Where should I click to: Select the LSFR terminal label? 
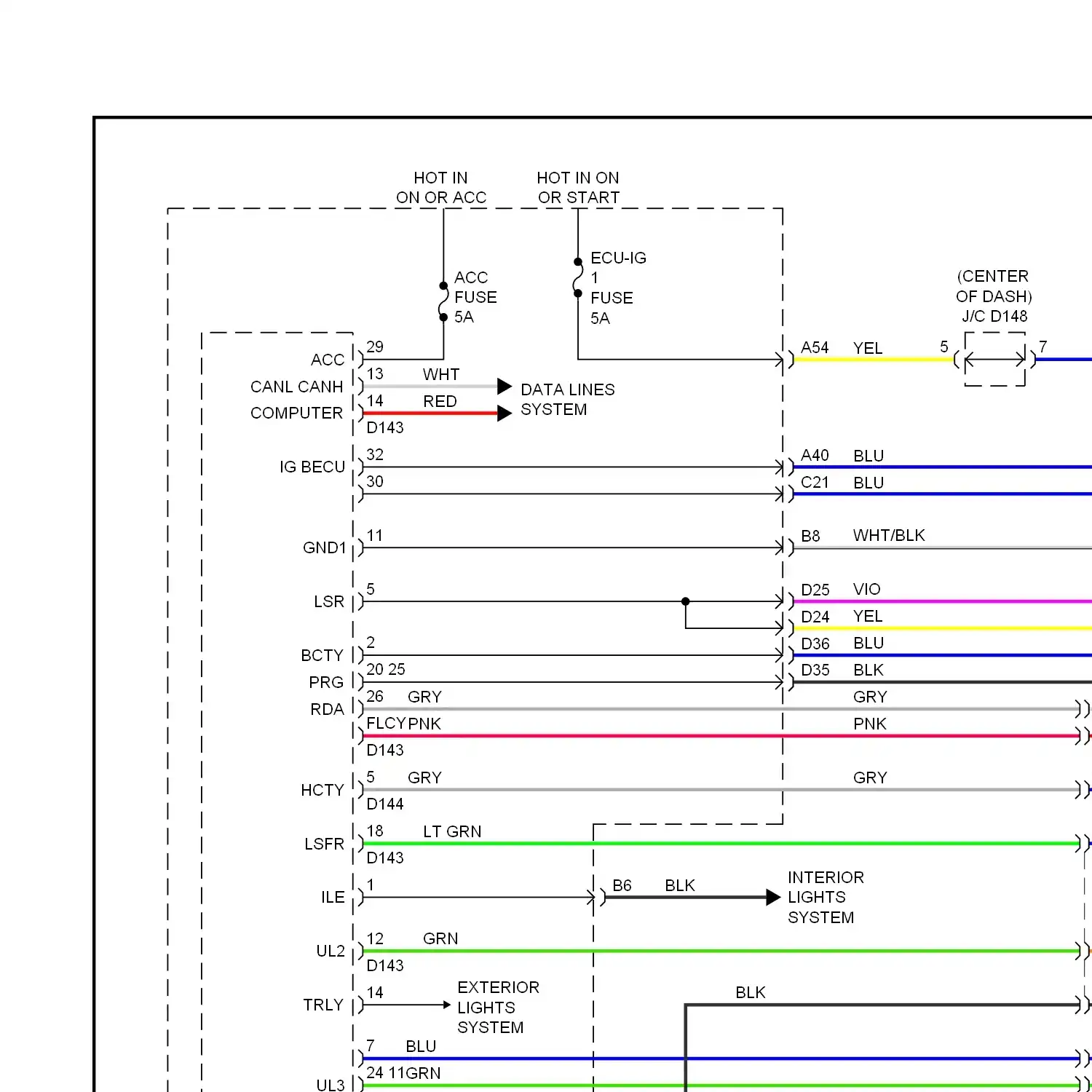click(x=324, y=844)
